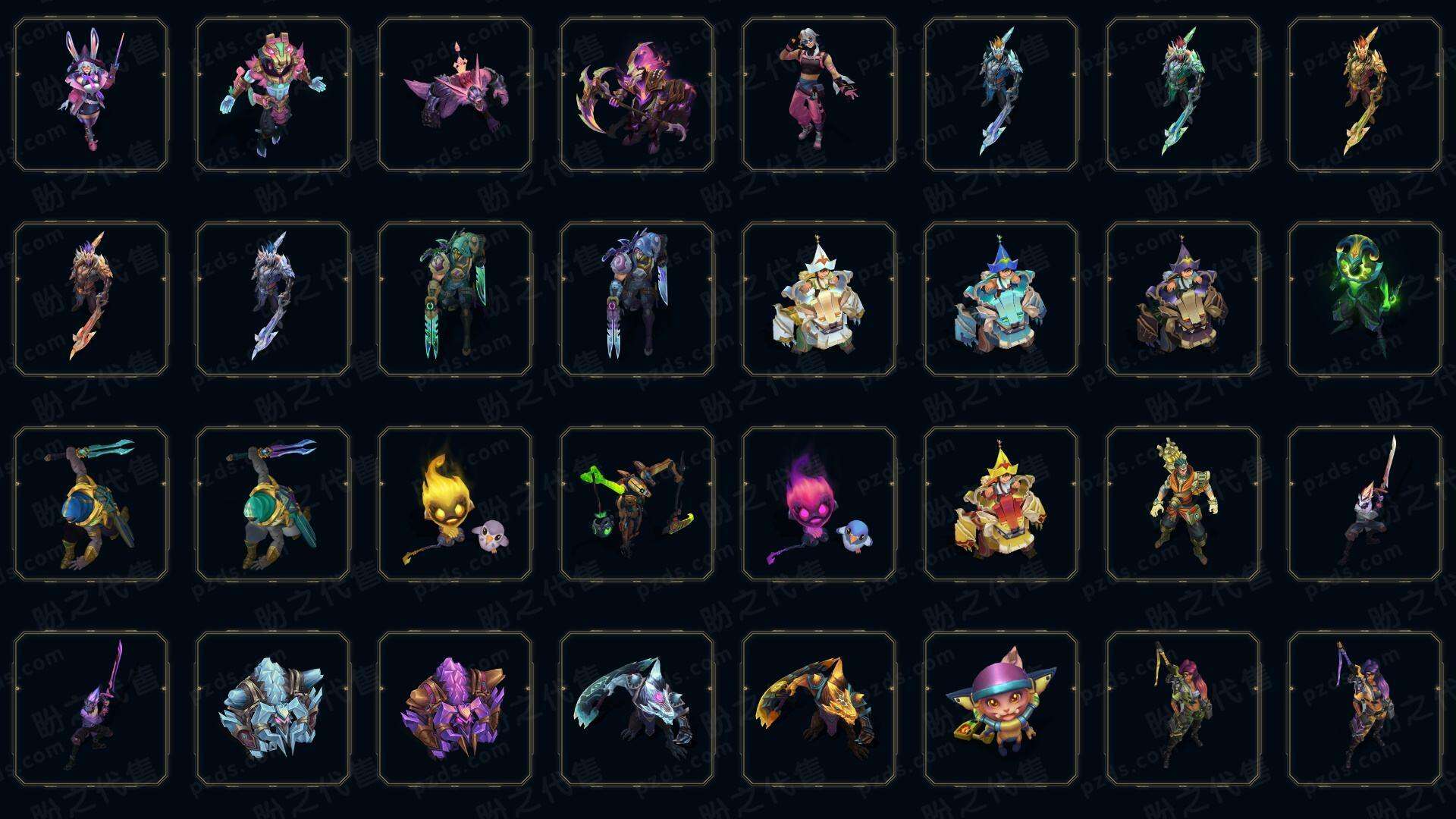Open the red-and-gold wizard with yellow hat
The height and width of the screenshot is (819, 1456).
(x=1001, y=504)
